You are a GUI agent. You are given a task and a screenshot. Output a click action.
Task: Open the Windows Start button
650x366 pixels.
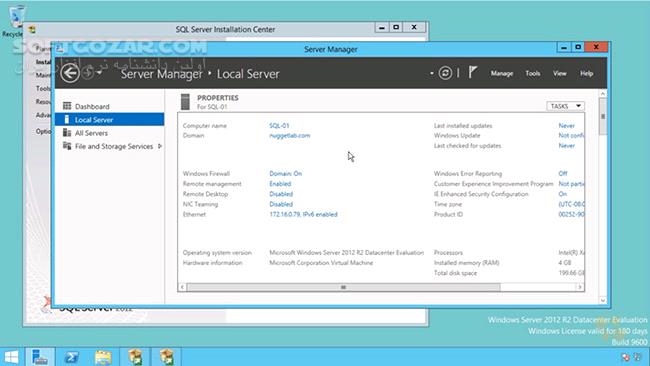click(11, 357)
